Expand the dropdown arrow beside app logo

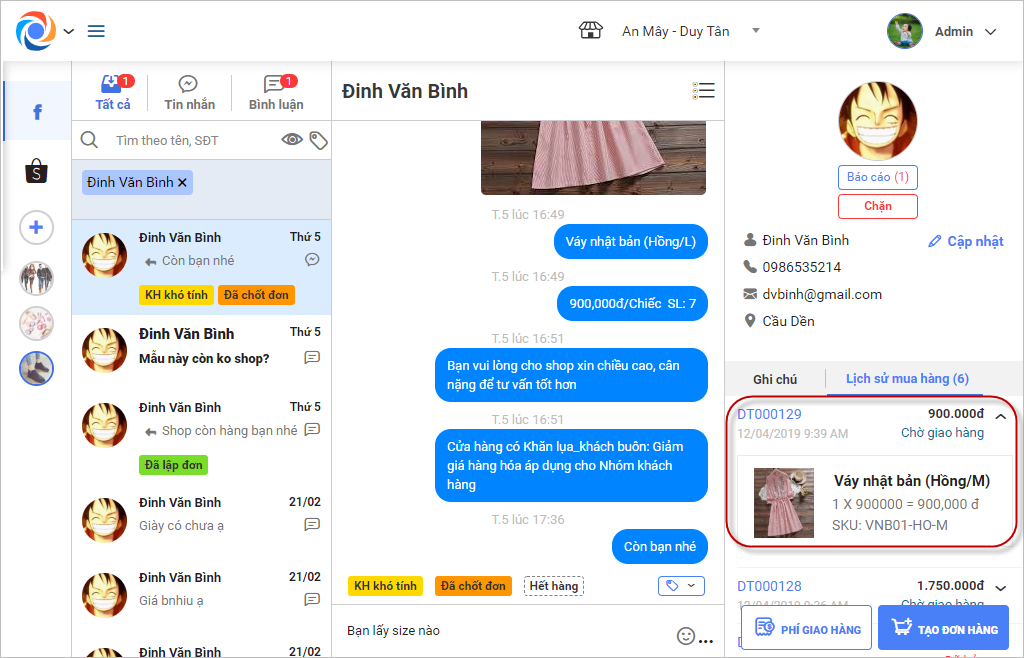(69, 31)
